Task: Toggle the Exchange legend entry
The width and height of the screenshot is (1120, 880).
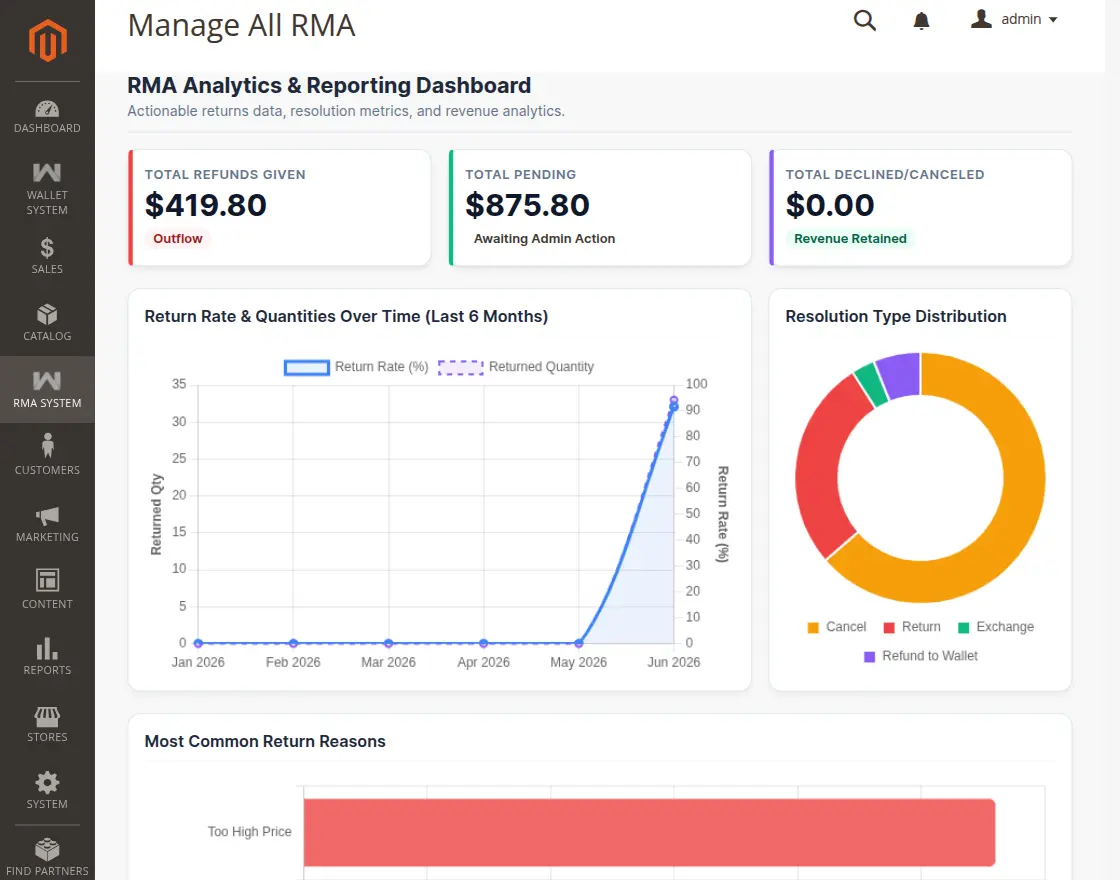Action: point(996,627)
